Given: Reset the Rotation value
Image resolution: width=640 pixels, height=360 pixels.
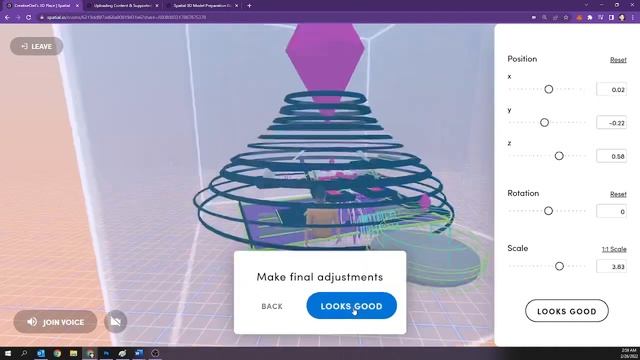Looking at the screenshot, I should tap(618, 194).
